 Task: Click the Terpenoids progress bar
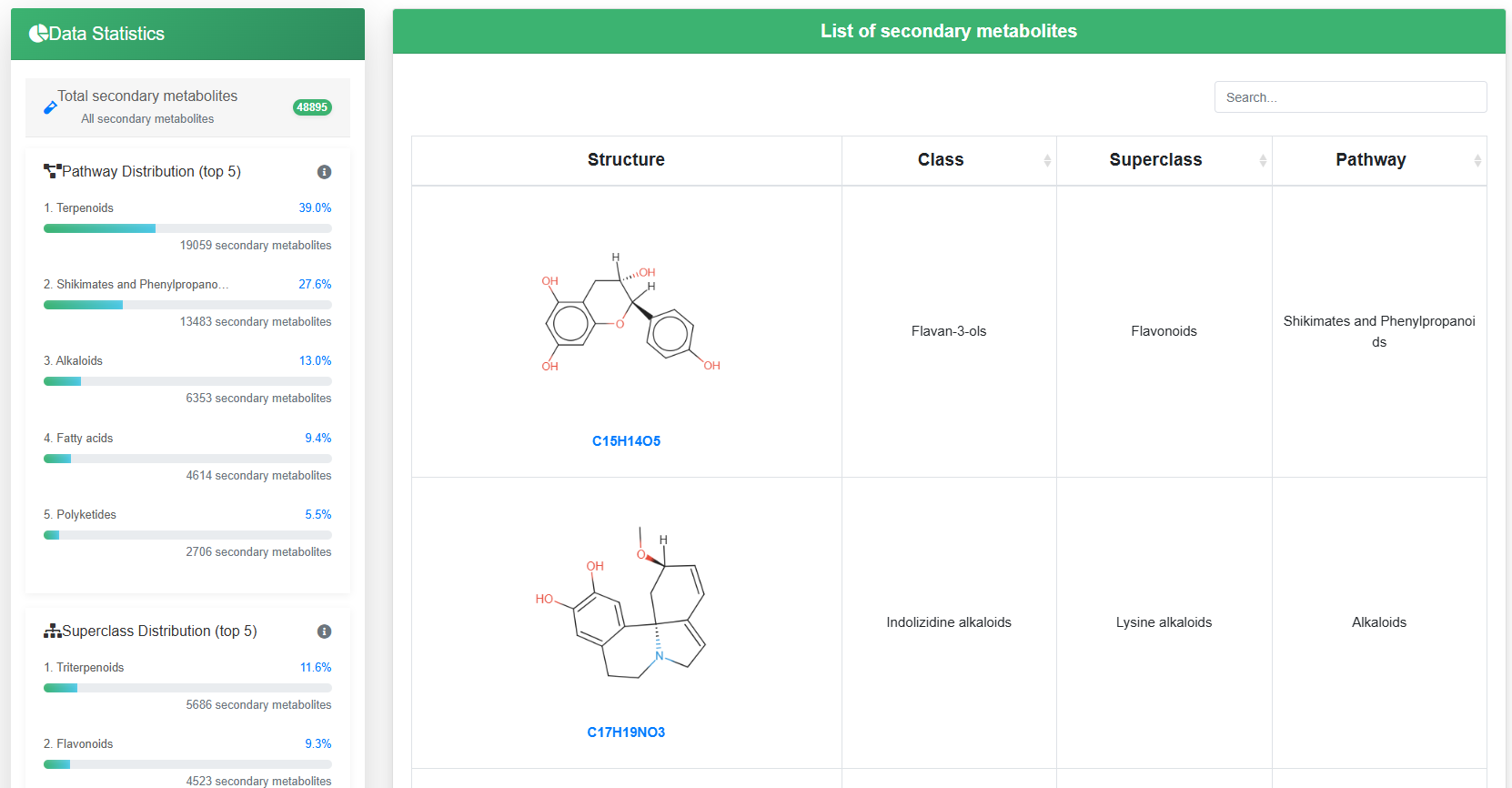[x=187, y=228]
